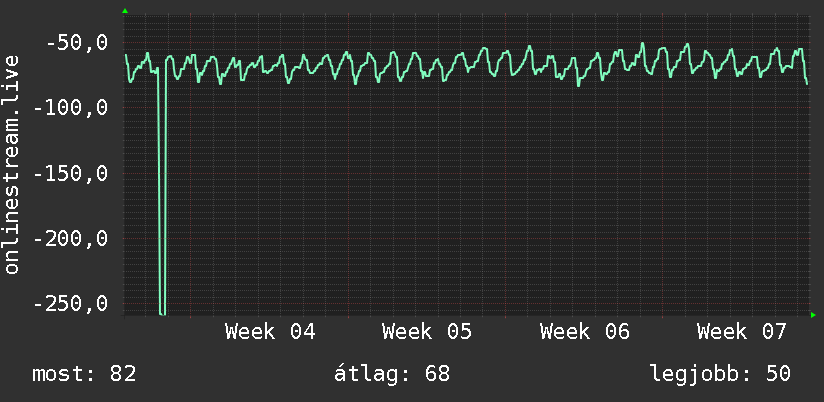The height and width of the screenshot is (402, 824).
Task: Click the signal line's highest peak after Week 06
Action: click(x=643, y=44)
